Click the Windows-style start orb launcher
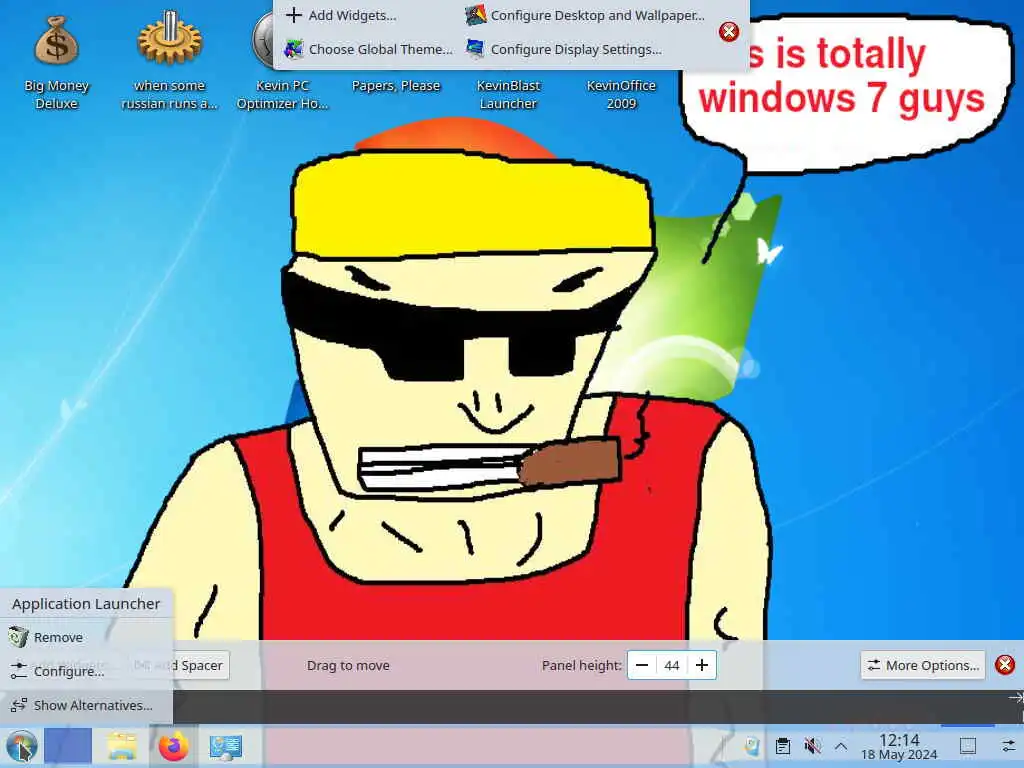 coord(22,746)
